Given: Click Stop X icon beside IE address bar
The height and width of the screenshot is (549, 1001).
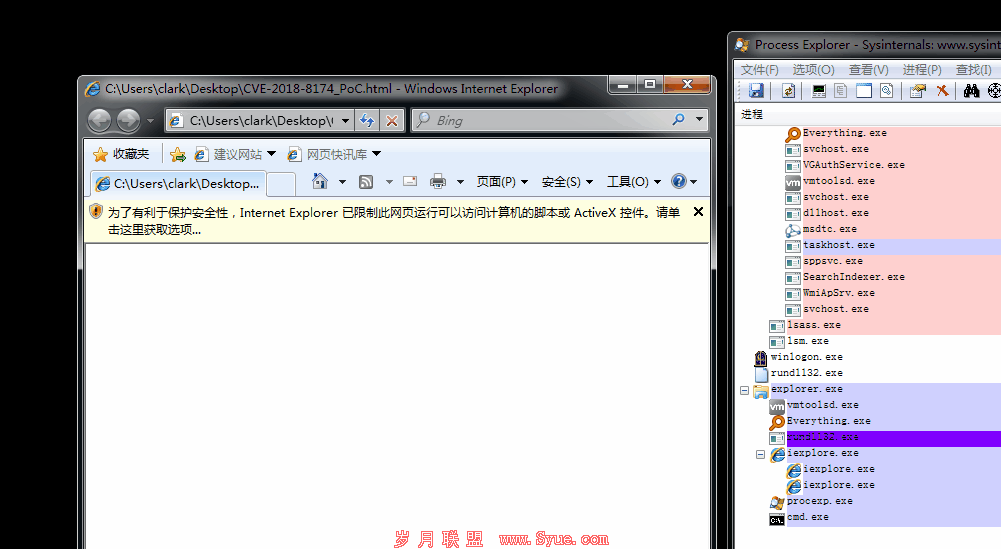Looking at the screenshot, I should [x=392, y=120].
